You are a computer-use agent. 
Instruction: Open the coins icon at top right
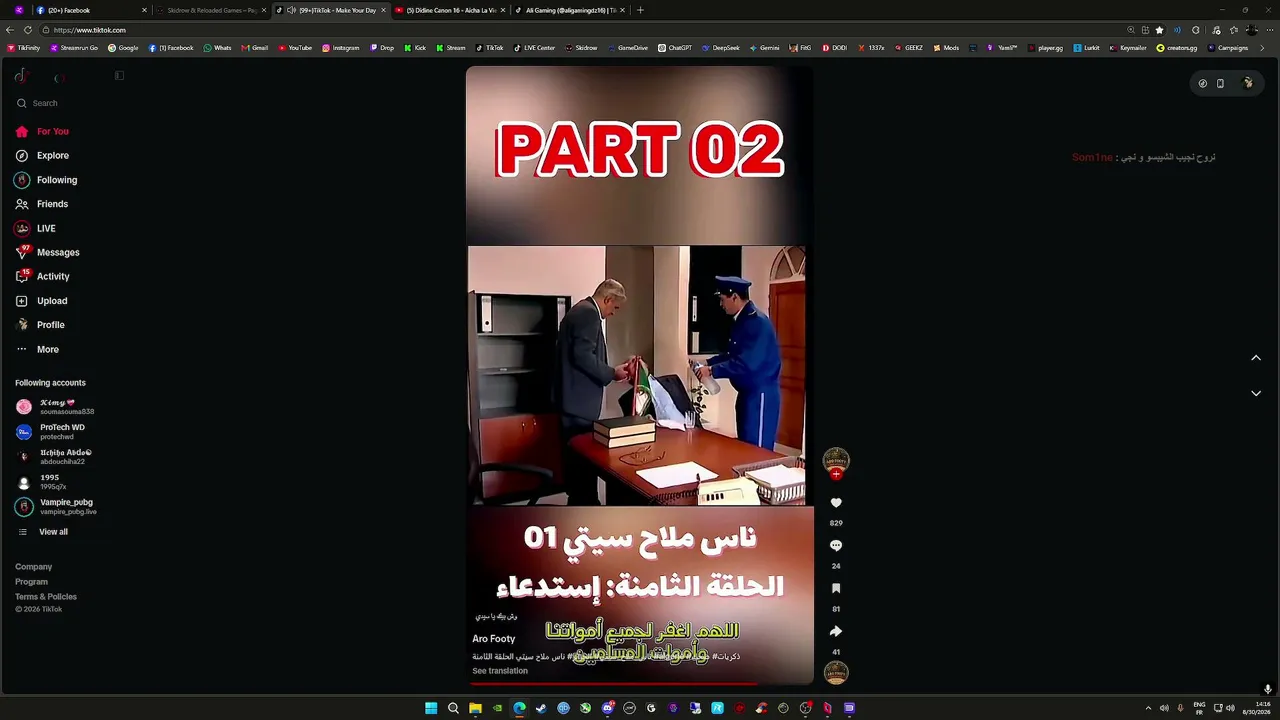pyautogui.click(x=1202, y=84)
